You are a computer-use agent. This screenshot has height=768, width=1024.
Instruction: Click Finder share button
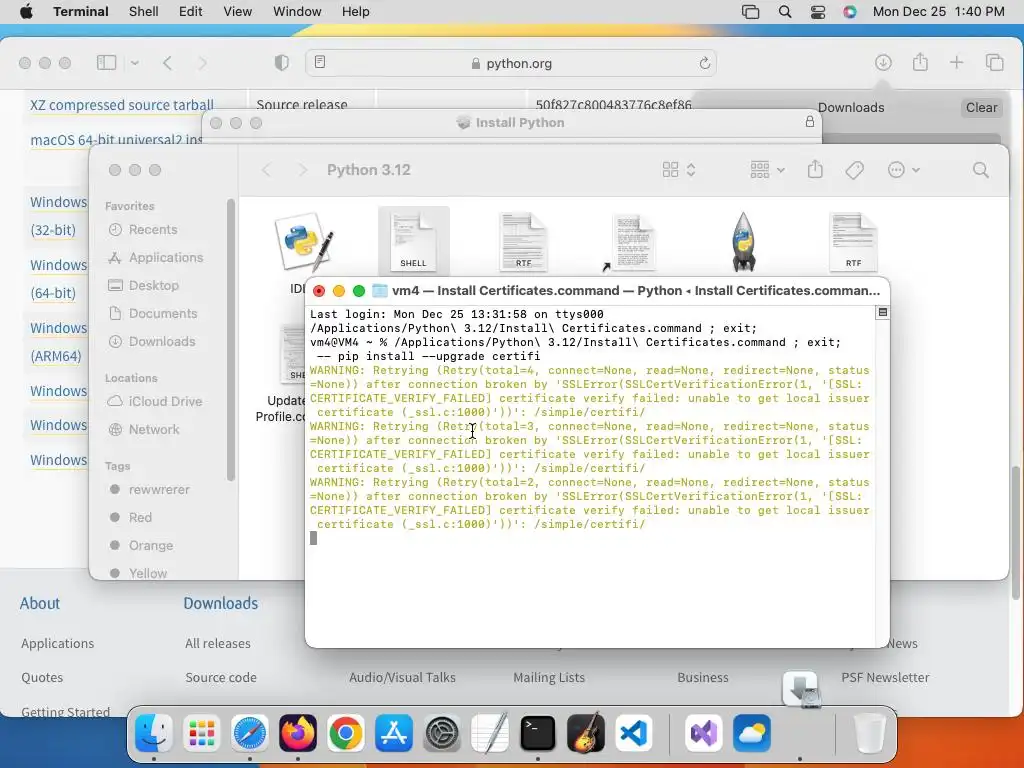tap(815, 170)
